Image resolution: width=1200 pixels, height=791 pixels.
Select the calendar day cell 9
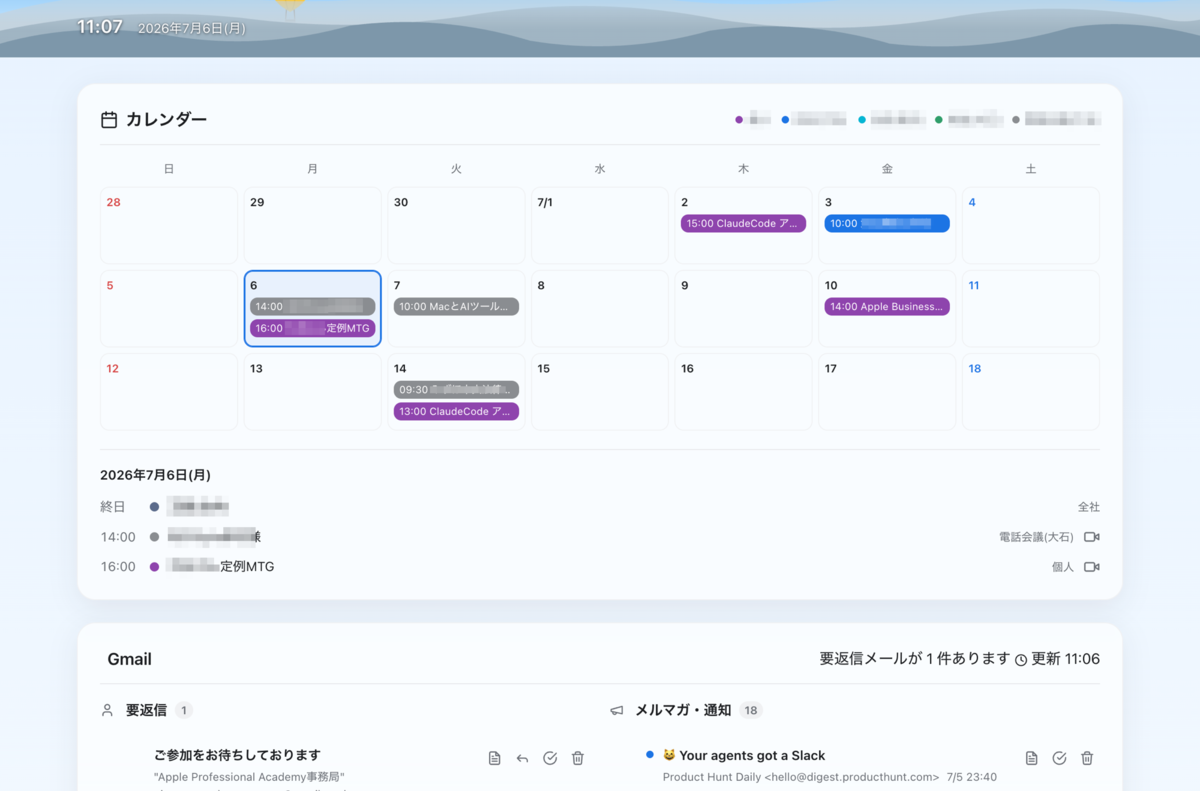[743, 308]
